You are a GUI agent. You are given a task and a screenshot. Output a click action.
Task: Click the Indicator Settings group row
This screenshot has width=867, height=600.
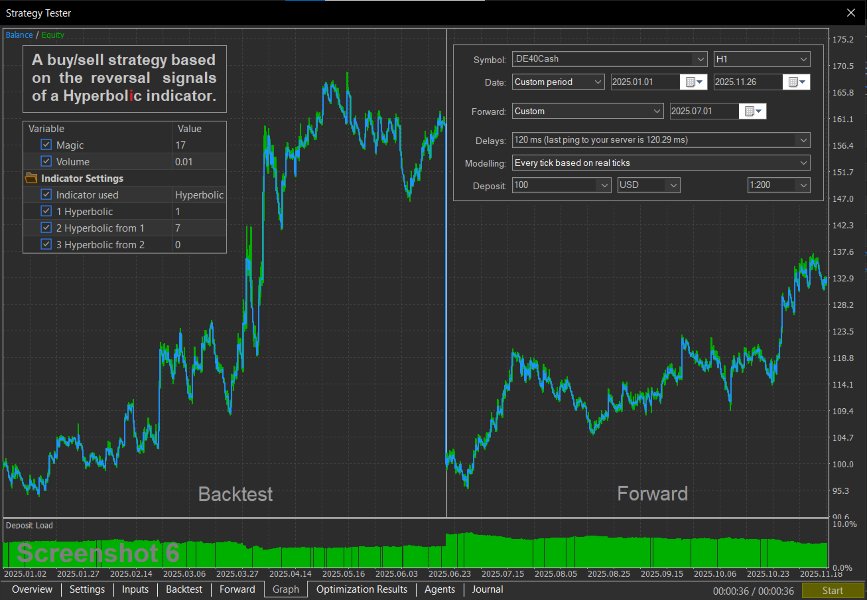[124, 178]
